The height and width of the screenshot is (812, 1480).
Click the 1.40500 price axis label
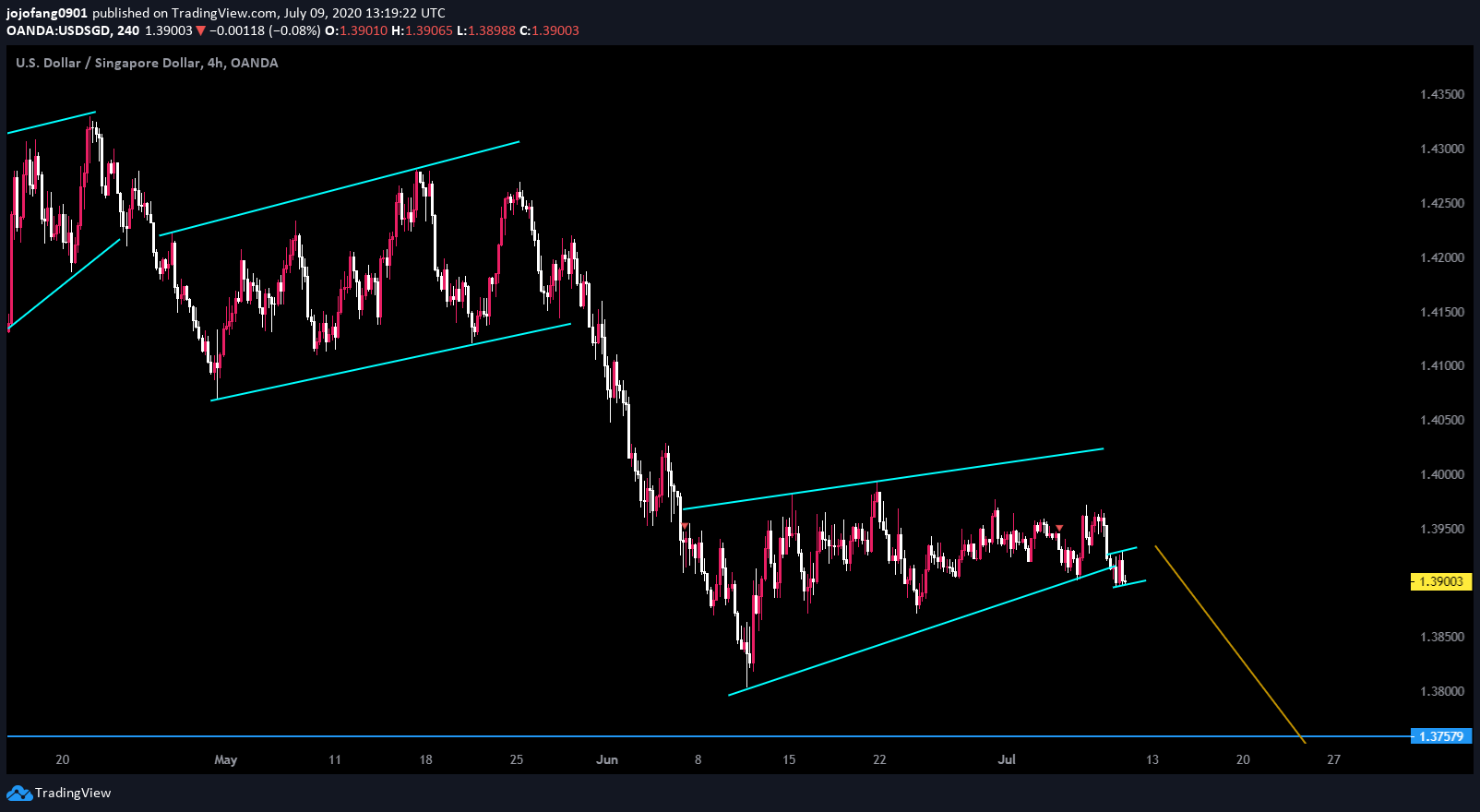(1442, 420)
